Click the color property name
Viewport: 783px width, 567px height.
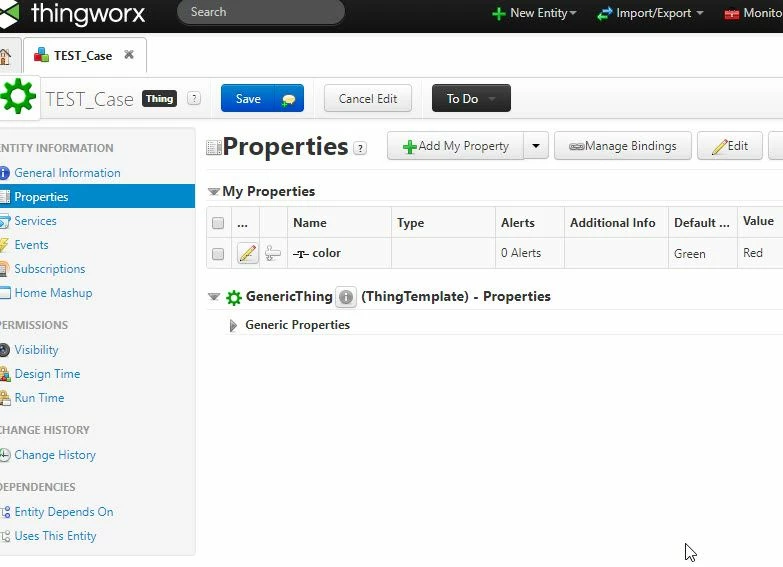coord(326,253)
